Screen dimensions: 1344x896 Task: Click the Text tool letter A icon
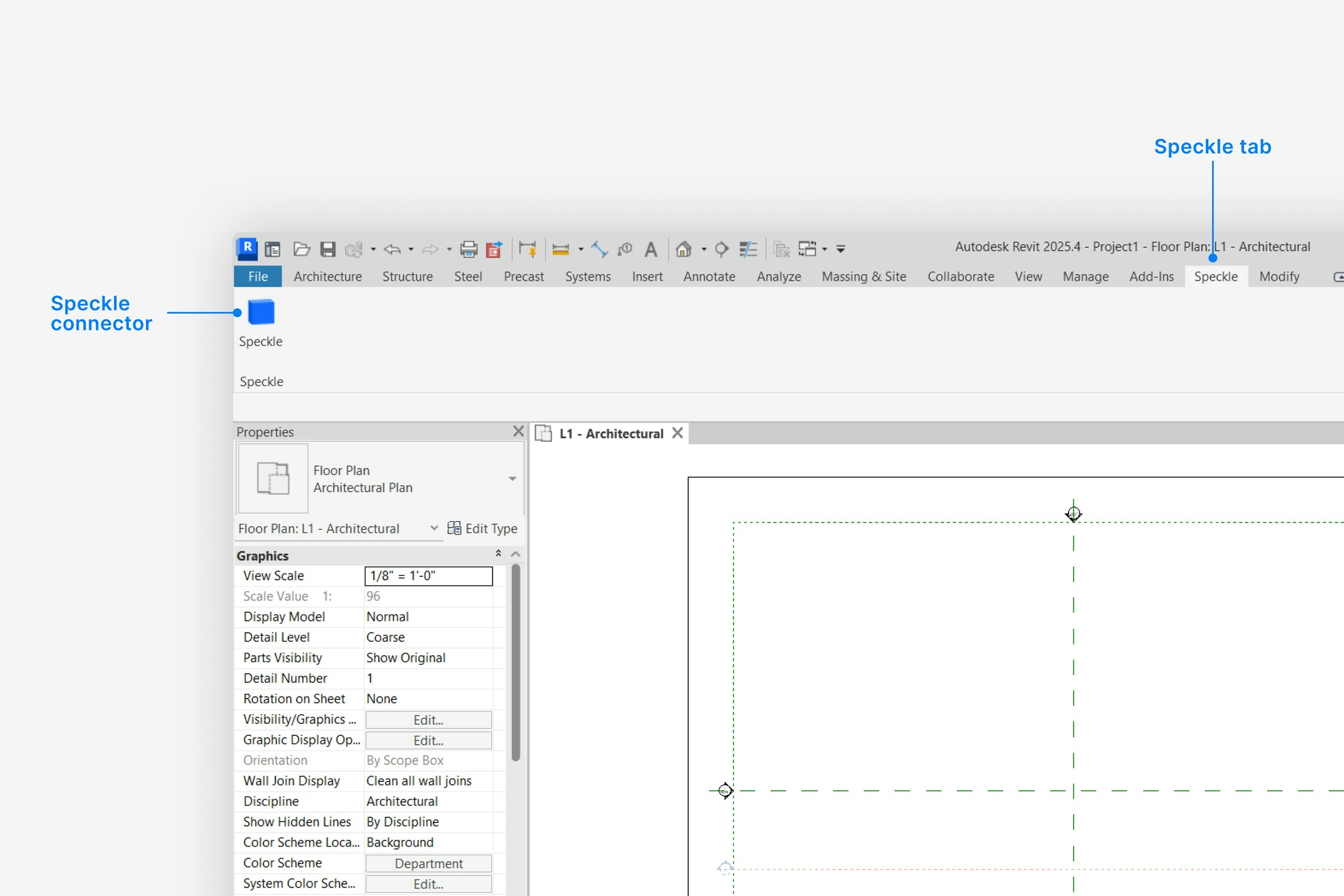coord(650,249)
